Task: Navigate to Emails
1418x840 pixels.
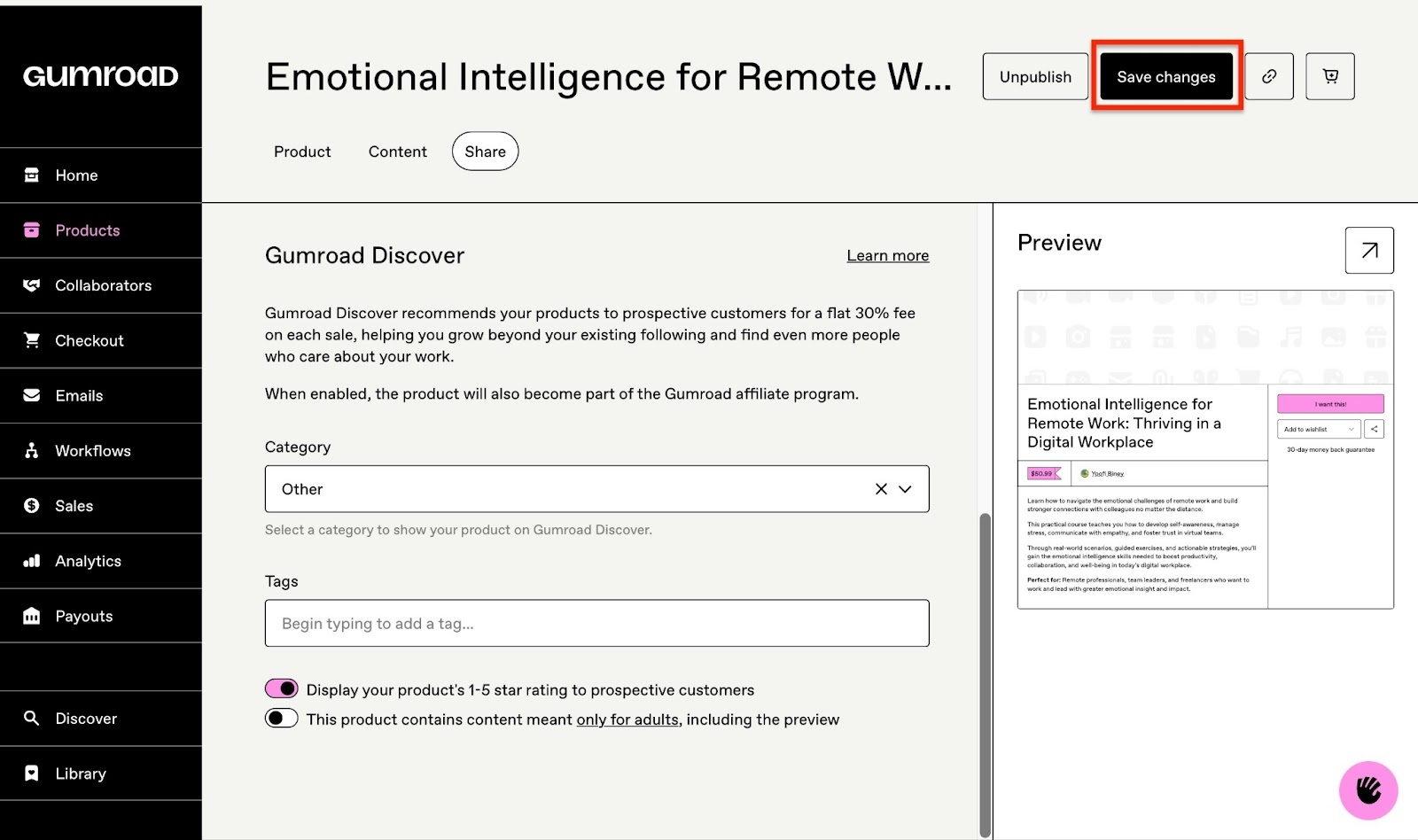Action: [101, 395]
